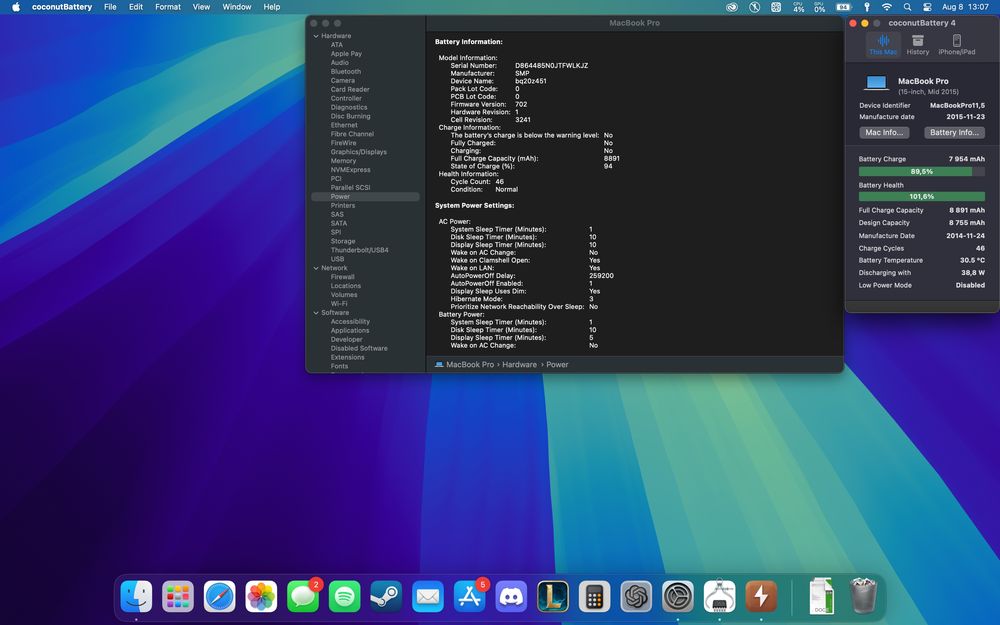The image size is (1000, 625).
Task: Select Storage in the sidebar
Action: tap(342, 241)
